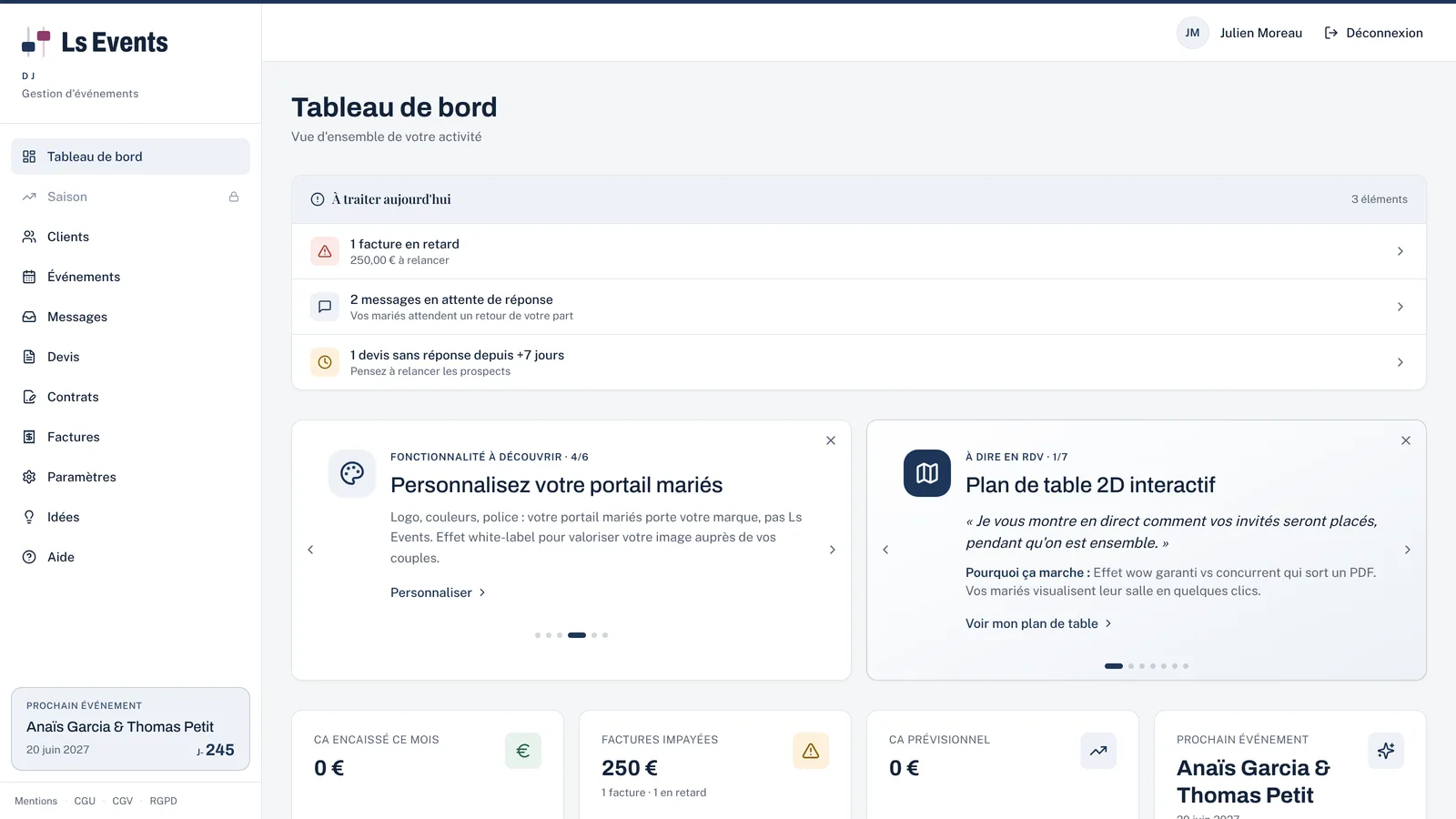This screenshot has height=819, width=1456.
Task: Click warning icon on Factures impayées card
Action: point(811,751)
